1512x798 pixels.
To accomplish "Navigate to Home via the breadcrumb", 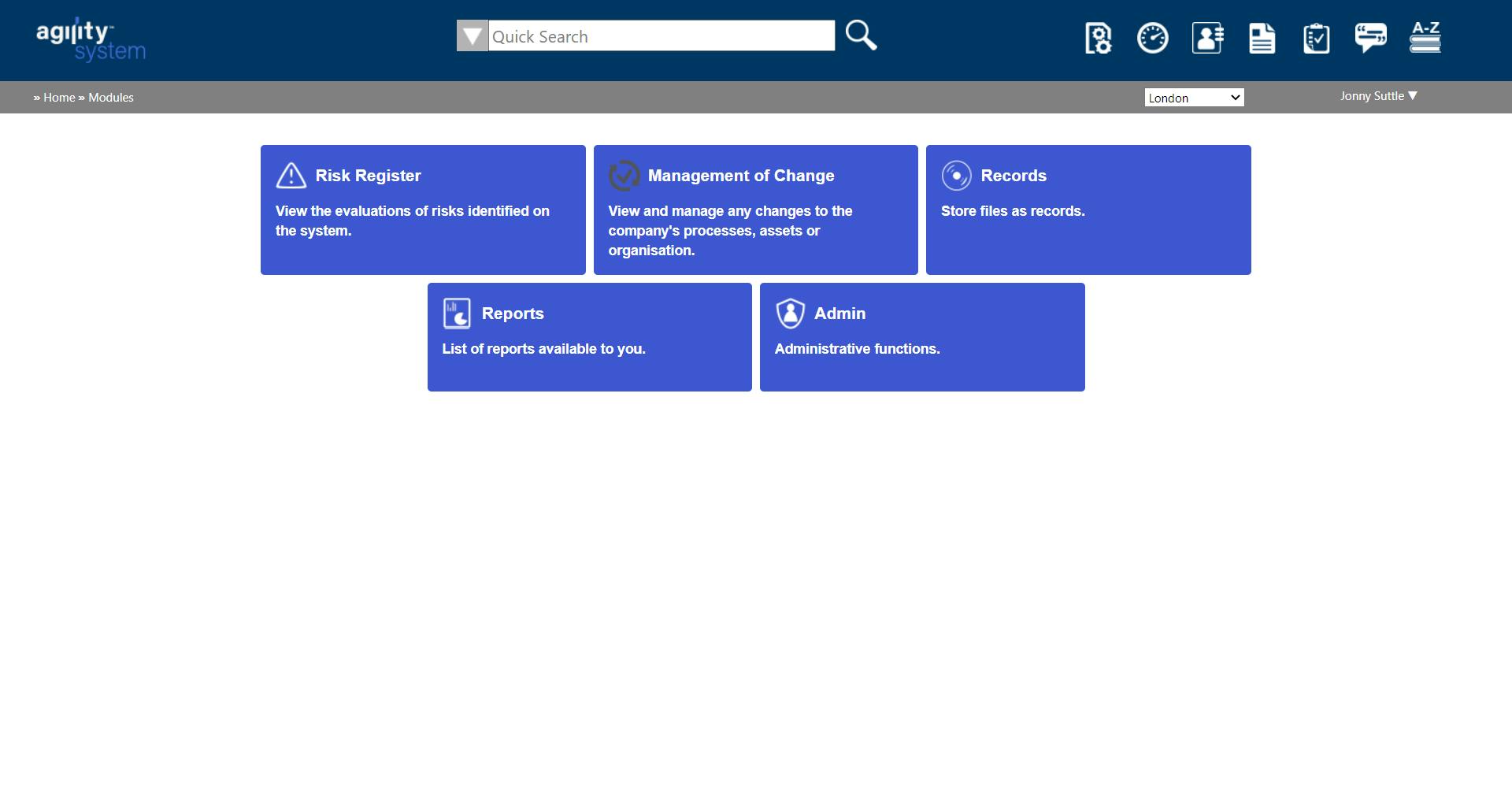I will click(x=58, y=97).
